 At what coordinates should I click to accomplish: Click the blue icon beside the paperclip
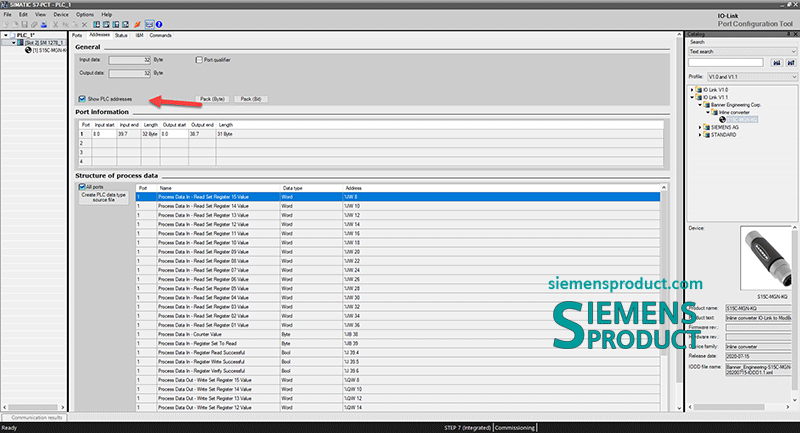(44, 24)
